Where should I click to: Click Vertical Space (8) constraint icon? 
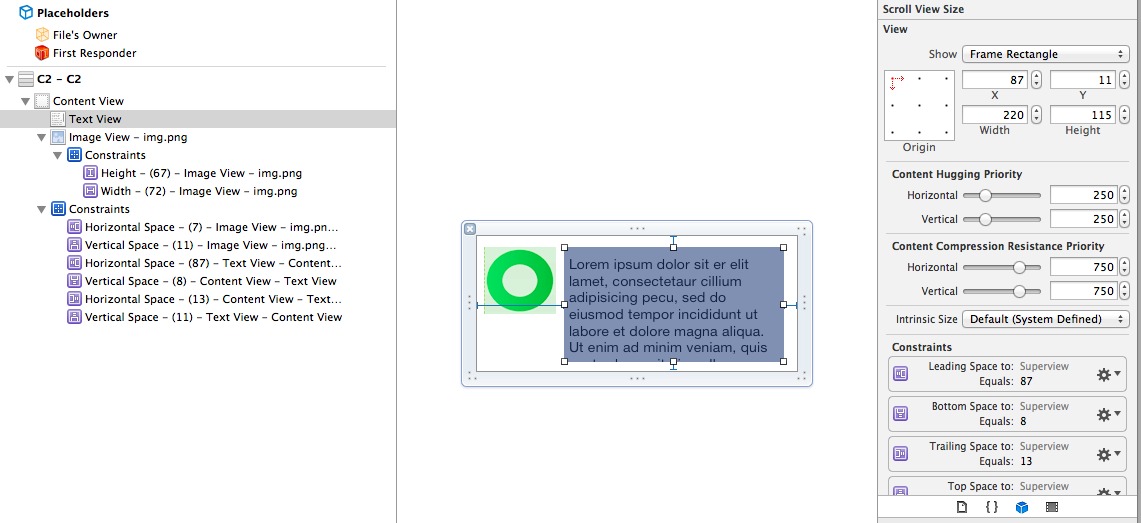74,281
